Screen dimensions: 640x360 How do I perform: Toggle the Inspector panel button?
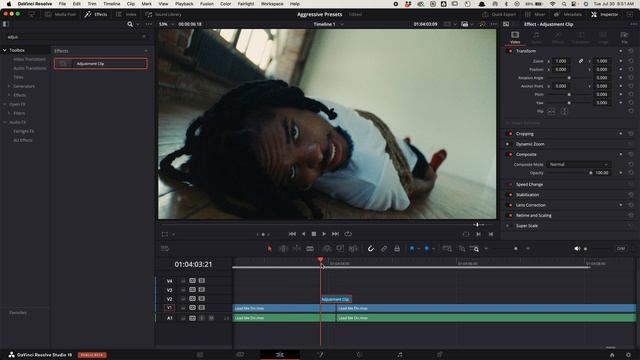tap(604, 14)
